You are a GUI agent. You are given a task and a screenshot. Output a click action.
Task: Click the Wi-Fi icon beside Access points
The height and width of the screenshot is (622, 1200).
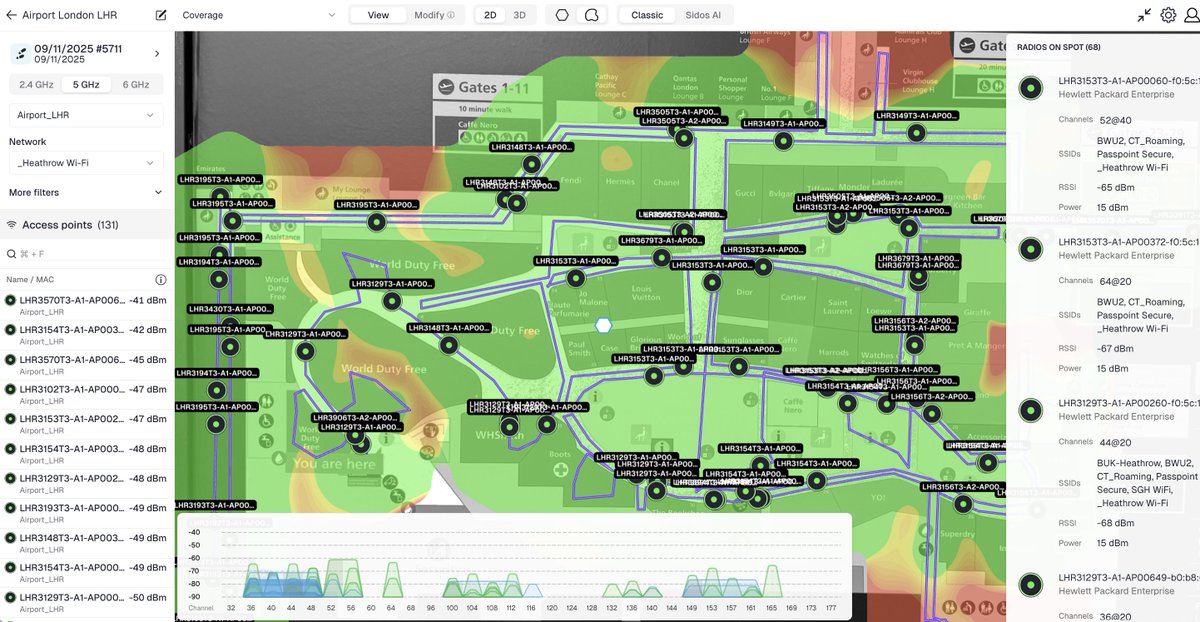click(x=12, y=225)
